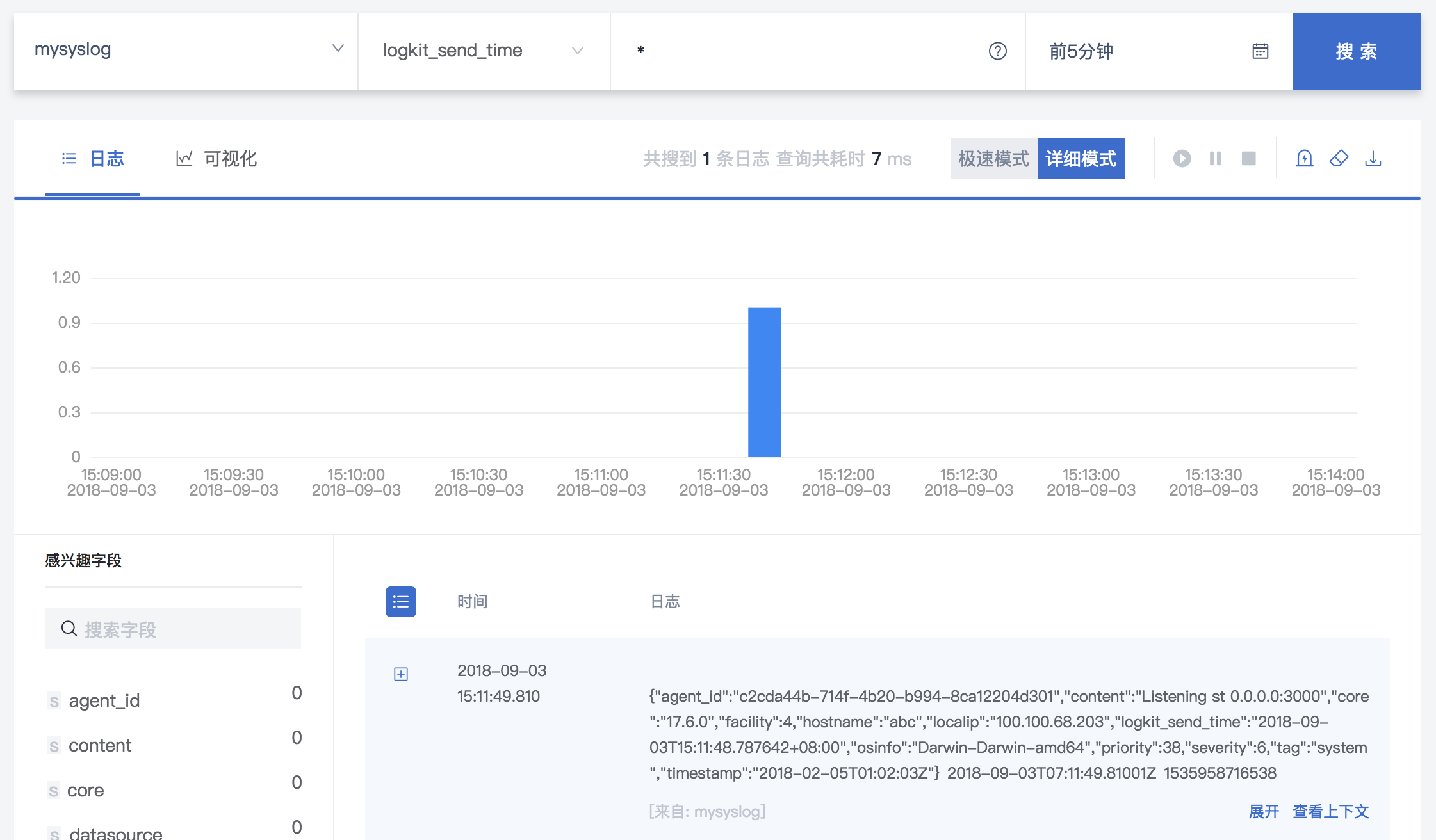Viewport: 1436px width, 840px height.
Task: Stop the log stream
Action: (x=1248, y=158)
